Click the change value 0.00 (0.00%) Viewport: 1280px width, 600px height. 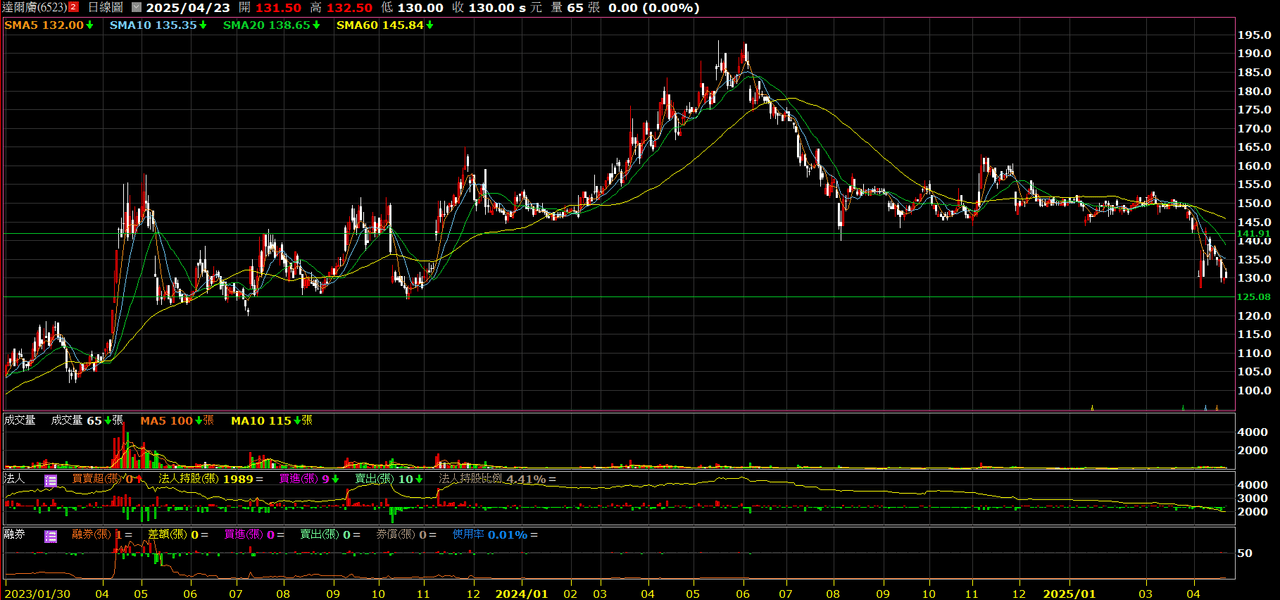(x=653, y=8)
